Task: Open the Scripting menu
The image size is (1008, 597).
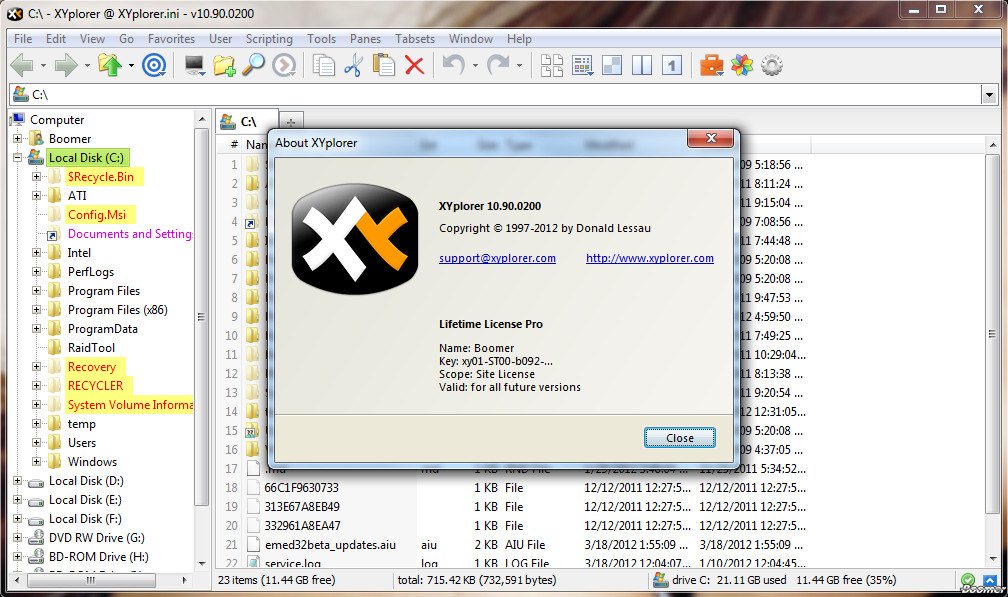Action: pos(269,39)
